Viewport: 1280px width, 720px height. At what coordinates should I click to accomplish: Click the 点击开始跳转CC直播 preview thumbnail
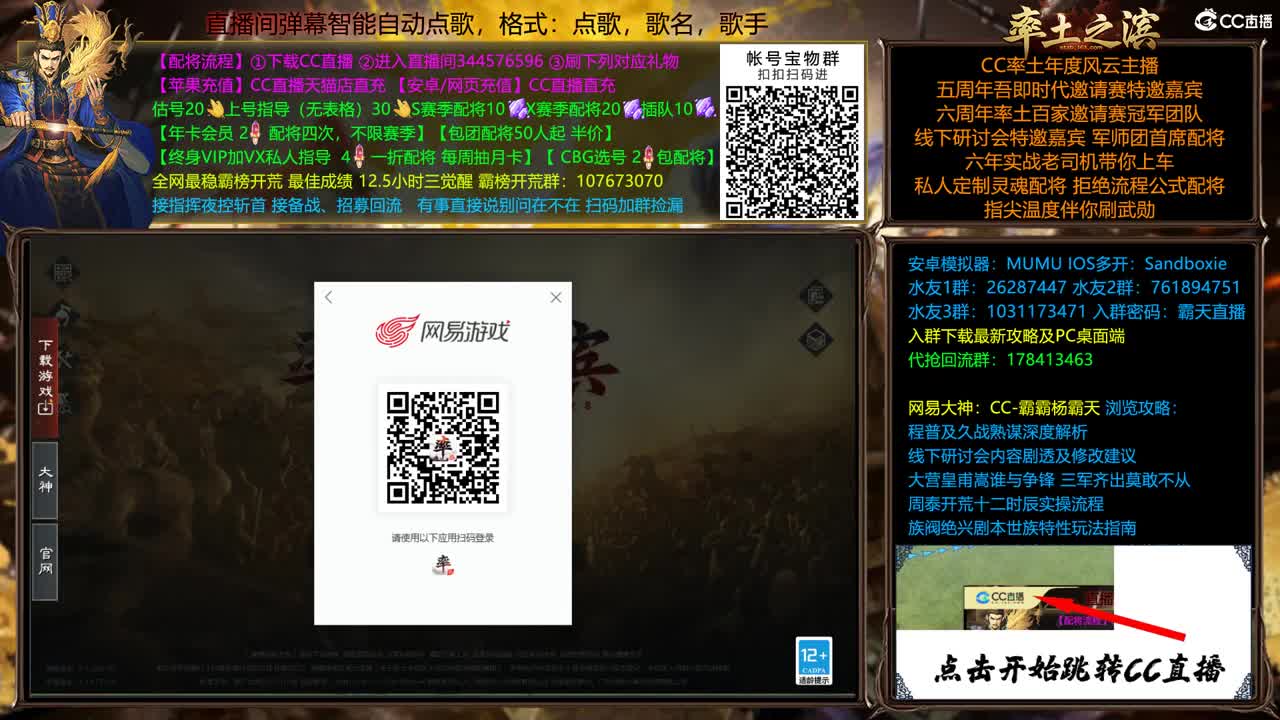pos(1073,621)
